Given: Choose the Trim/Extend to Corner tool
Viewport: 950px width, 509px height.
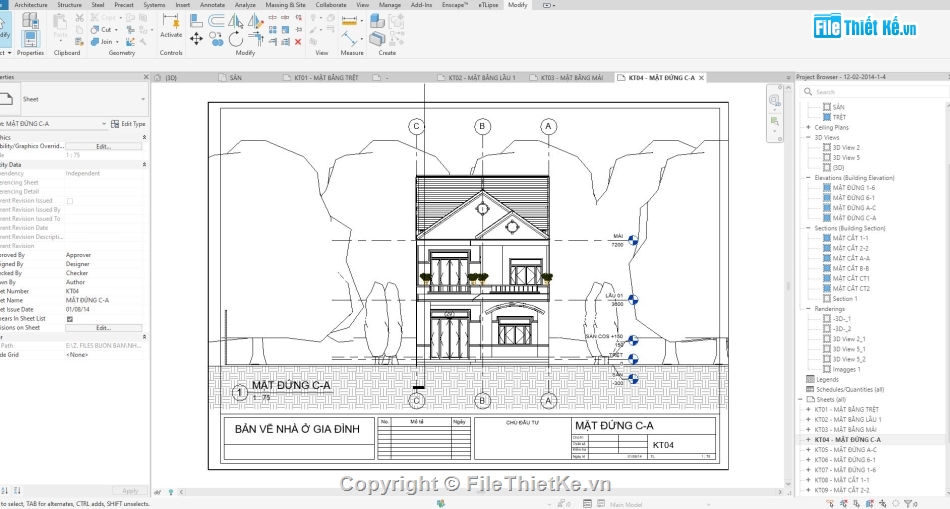Looking at the screenshot, I should 256,39.
